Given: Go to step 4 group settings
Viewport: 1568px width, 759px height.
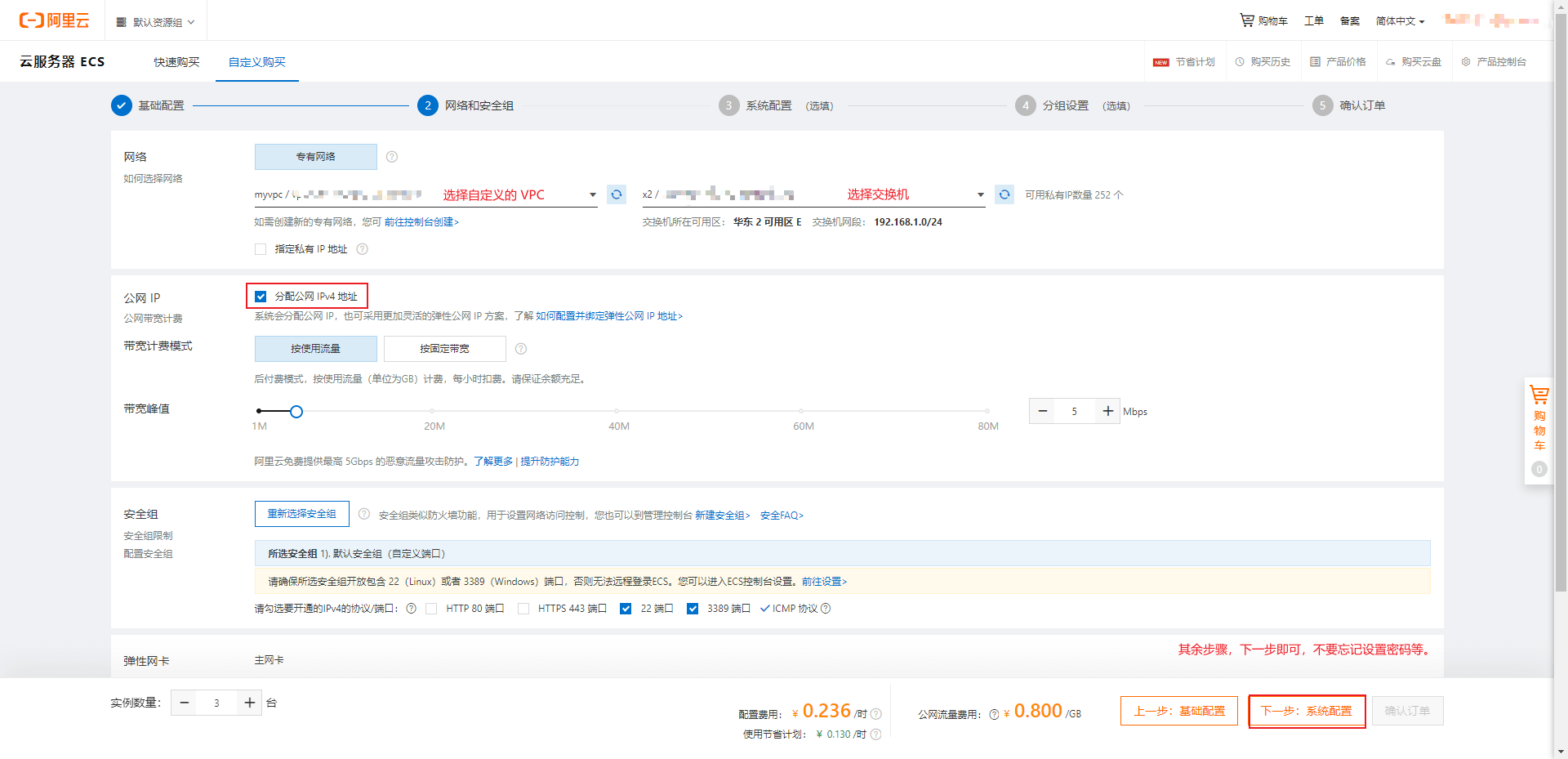Looking at the screenshot, I should click(1073, 105).
